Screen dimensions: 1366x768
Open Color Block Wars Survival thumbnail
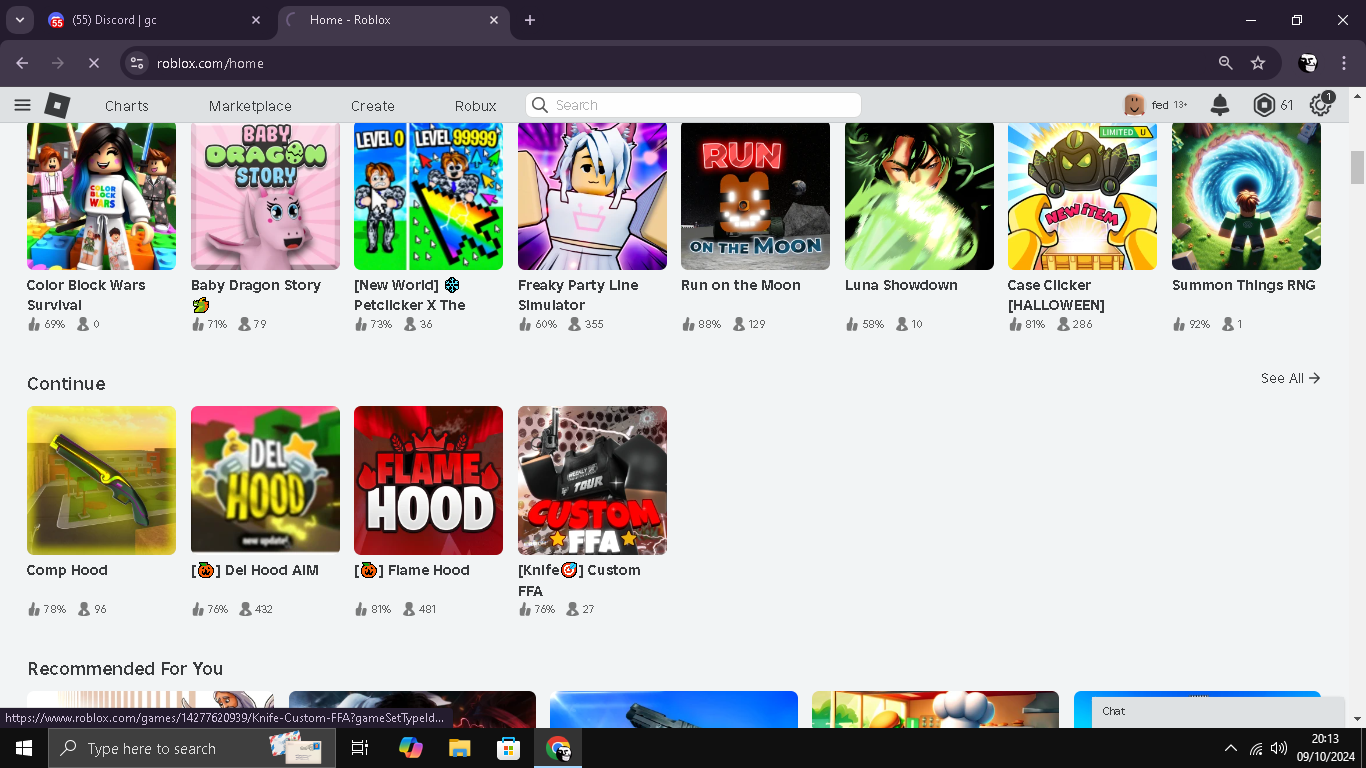[101, 196]
